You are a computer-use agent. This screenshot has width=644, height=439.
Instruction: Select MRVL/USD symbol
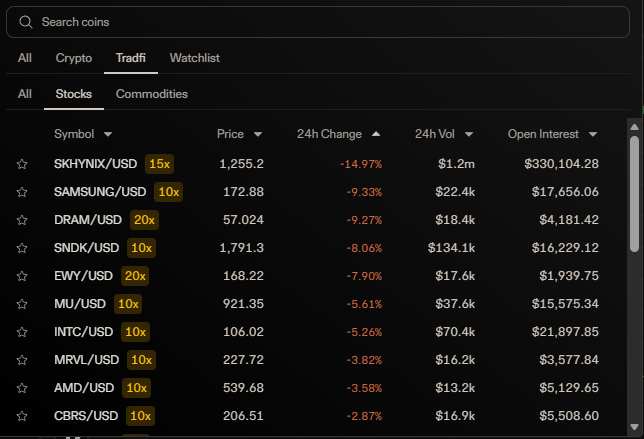pyautogui.click(x=86, y=360)
